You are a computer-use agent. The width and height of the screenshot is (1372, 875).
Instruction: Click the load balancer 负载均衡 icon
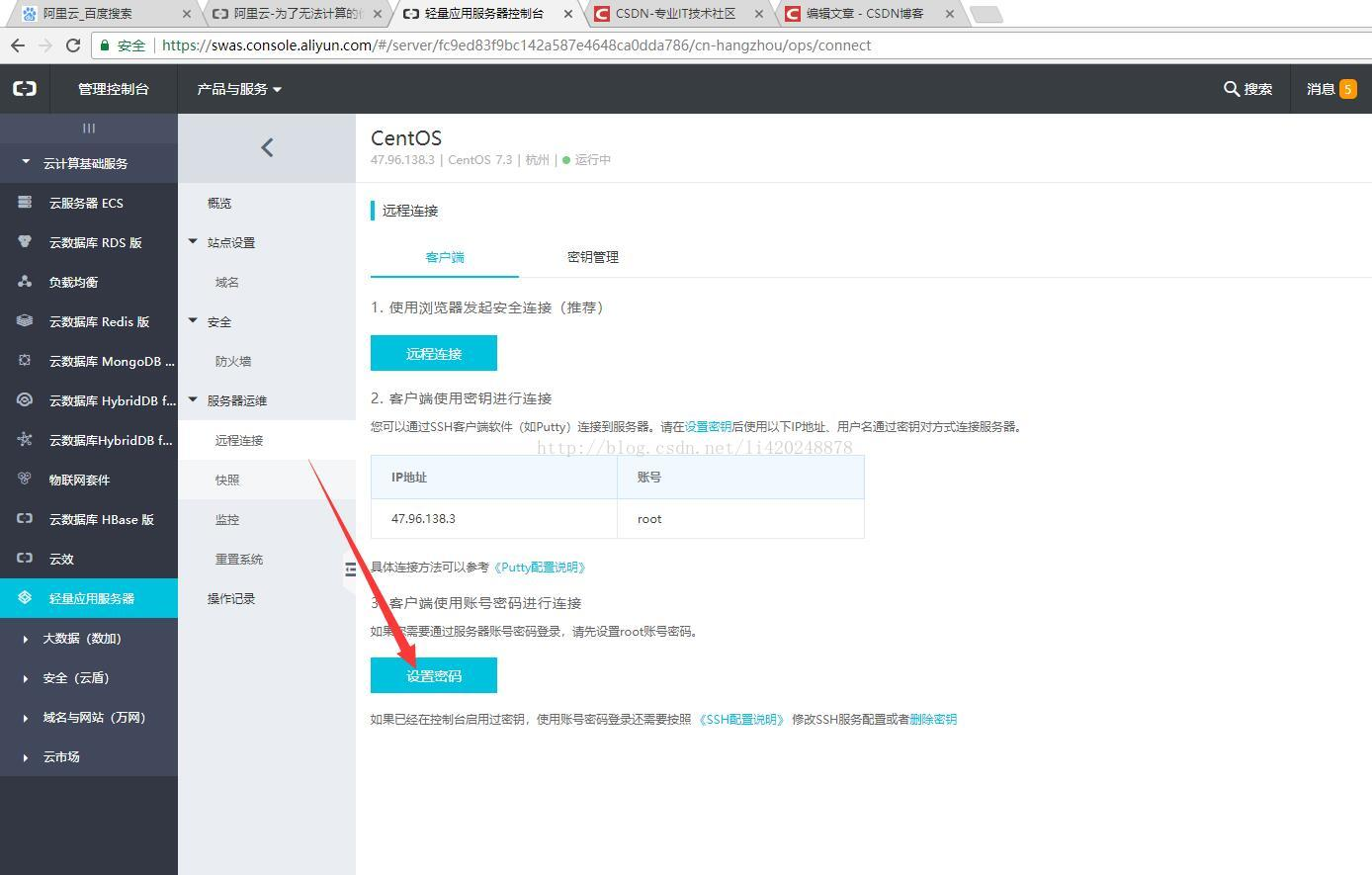pos(25,282)
